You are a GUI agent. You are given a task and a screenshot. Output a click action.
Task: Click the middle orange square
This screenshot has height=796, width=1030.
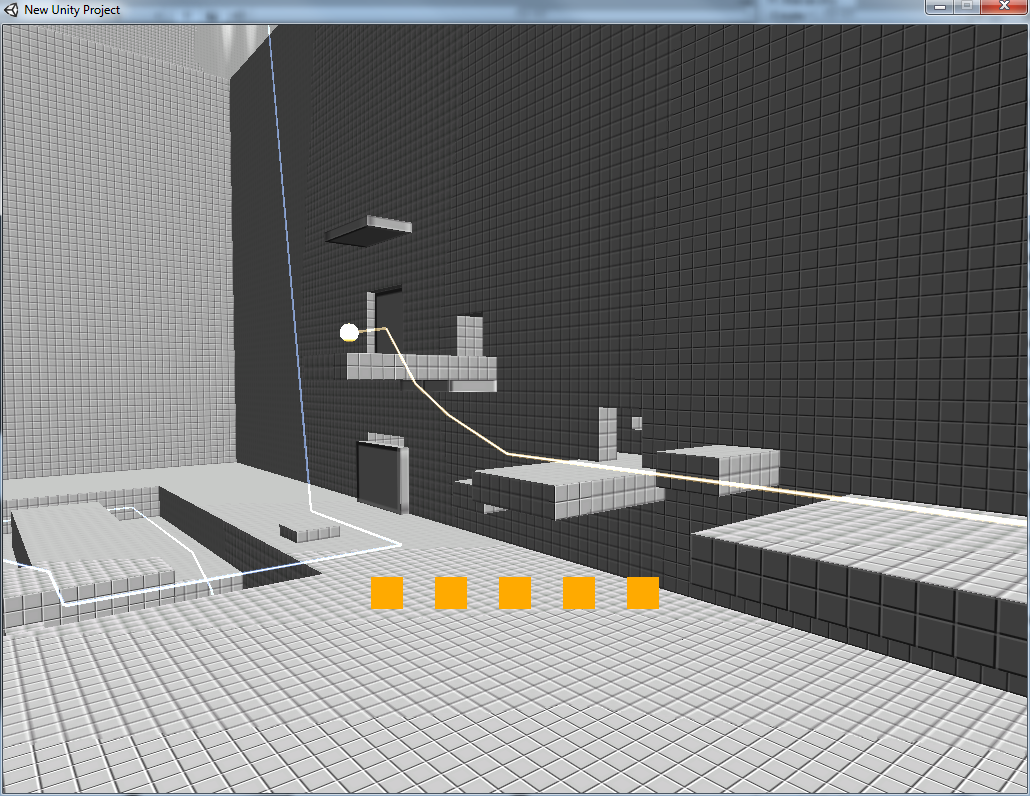(x=515, y=593)
